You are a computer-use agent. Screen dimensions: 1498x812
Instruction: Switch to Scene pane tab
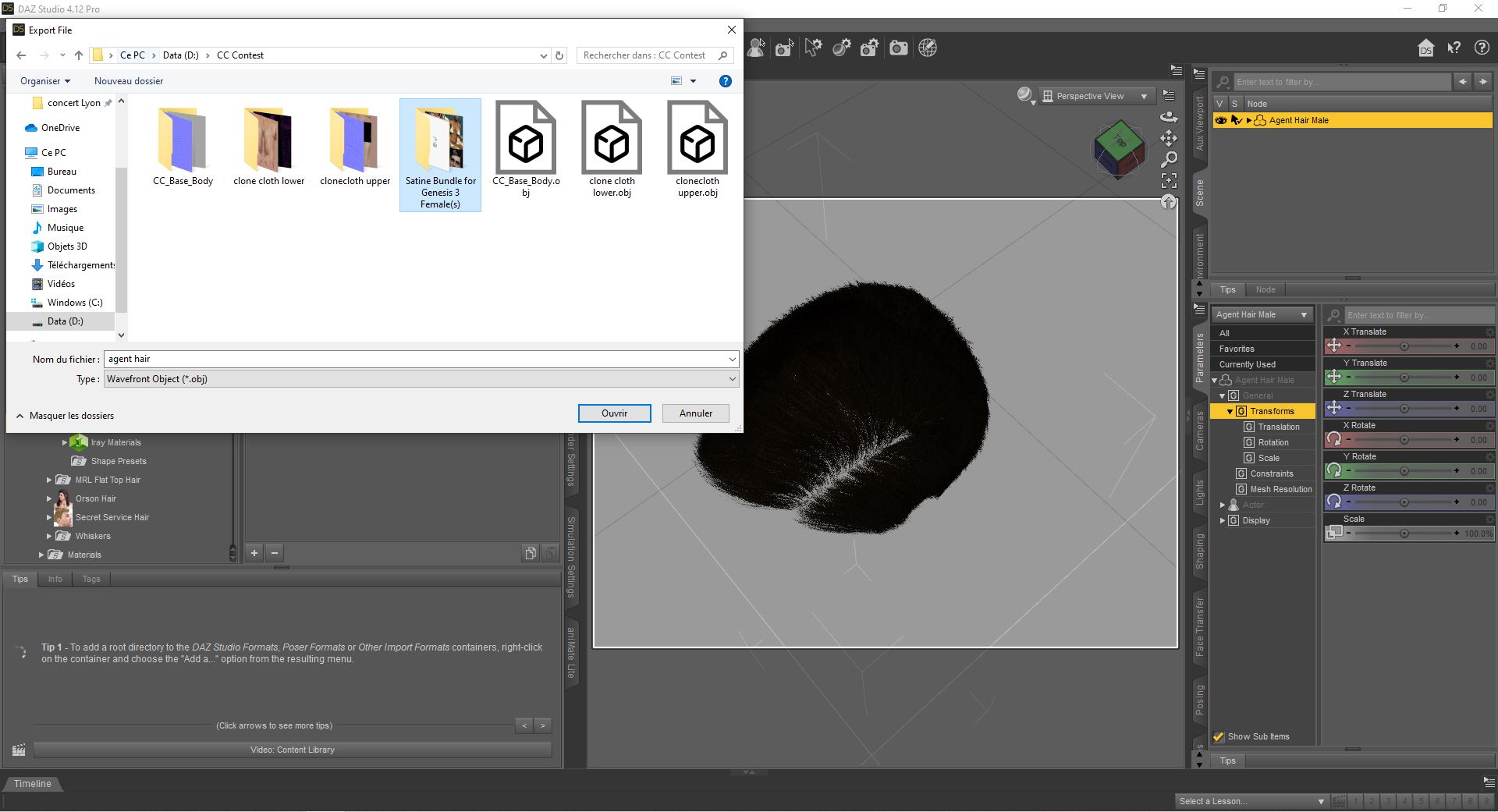(x=1200, y=193)
